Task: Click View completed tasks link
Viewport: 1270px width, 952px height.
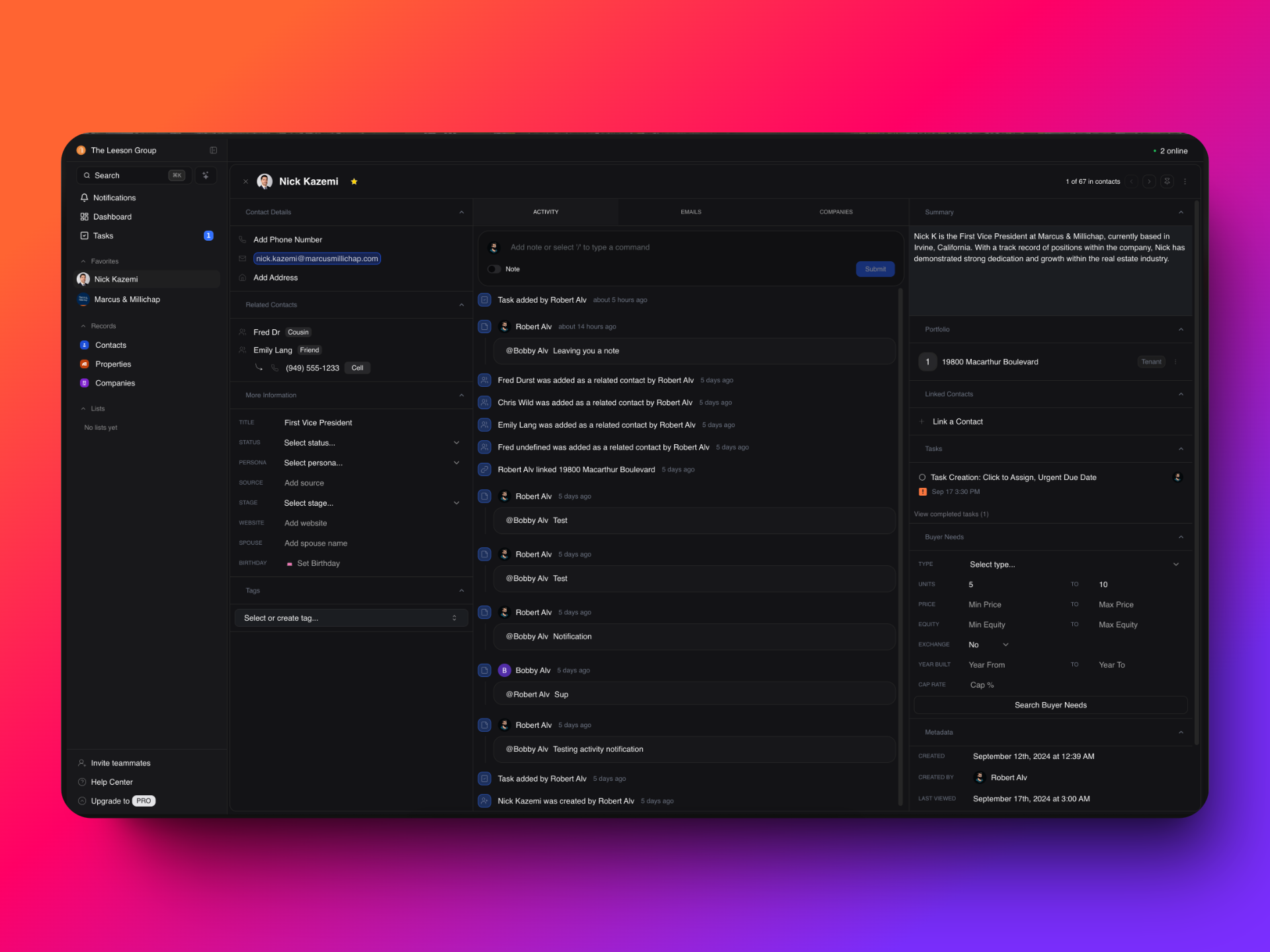Action: (951, 514)
